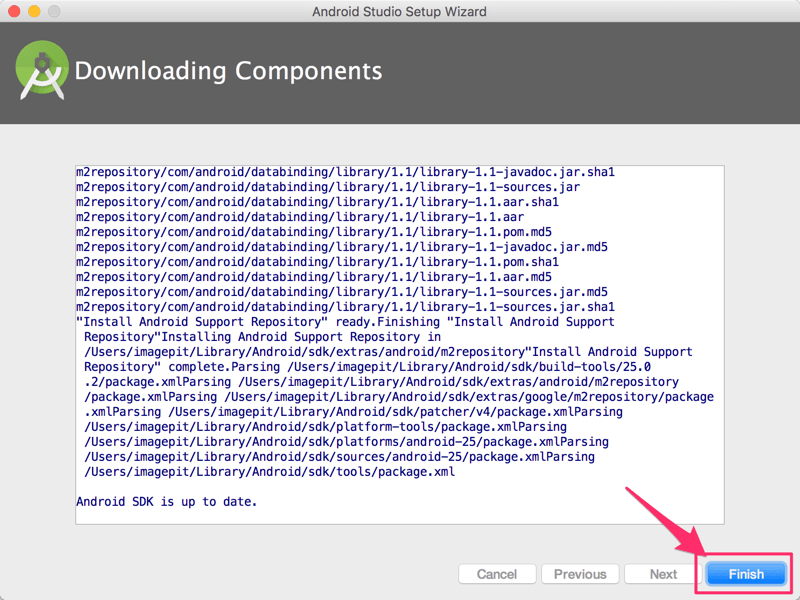Click the library-1.1.pom.sha1 log line

point(317,262)
